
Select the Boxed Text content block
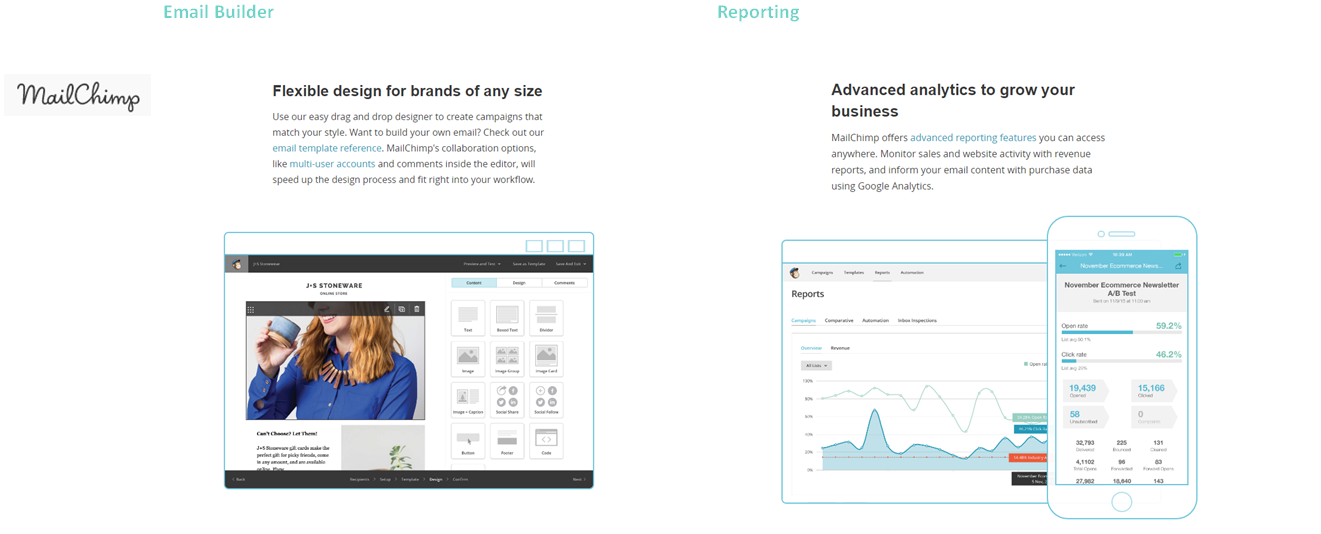click(x=507, y=318)
